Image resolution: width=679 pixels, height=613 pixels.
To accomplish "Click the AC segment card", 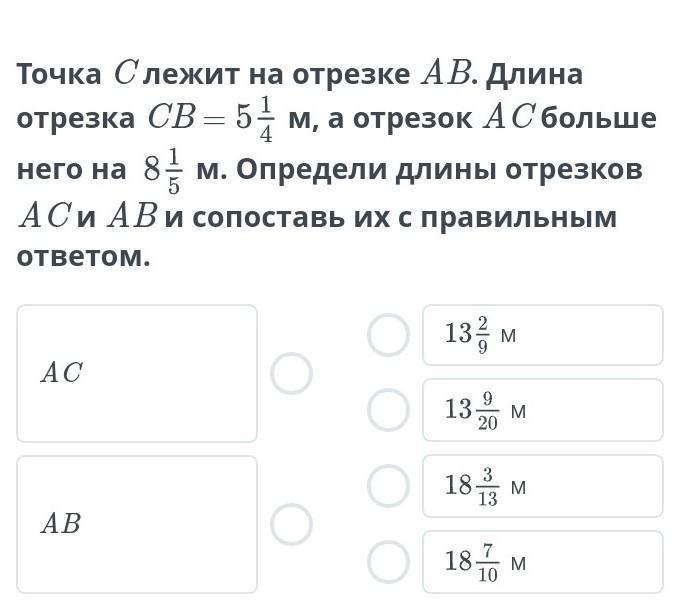I will [x=137, y=374].
